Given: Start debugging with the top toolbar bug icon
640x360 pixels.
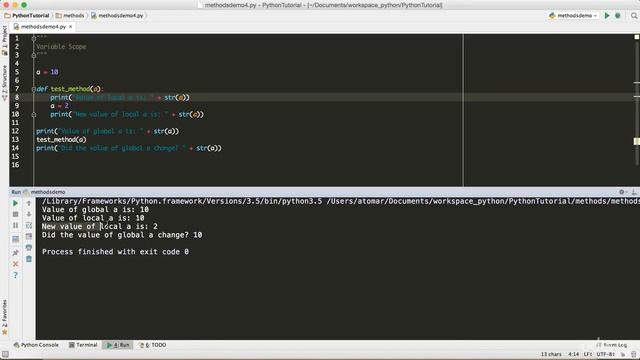Looking at the screenshot, I should coord(618,16).
